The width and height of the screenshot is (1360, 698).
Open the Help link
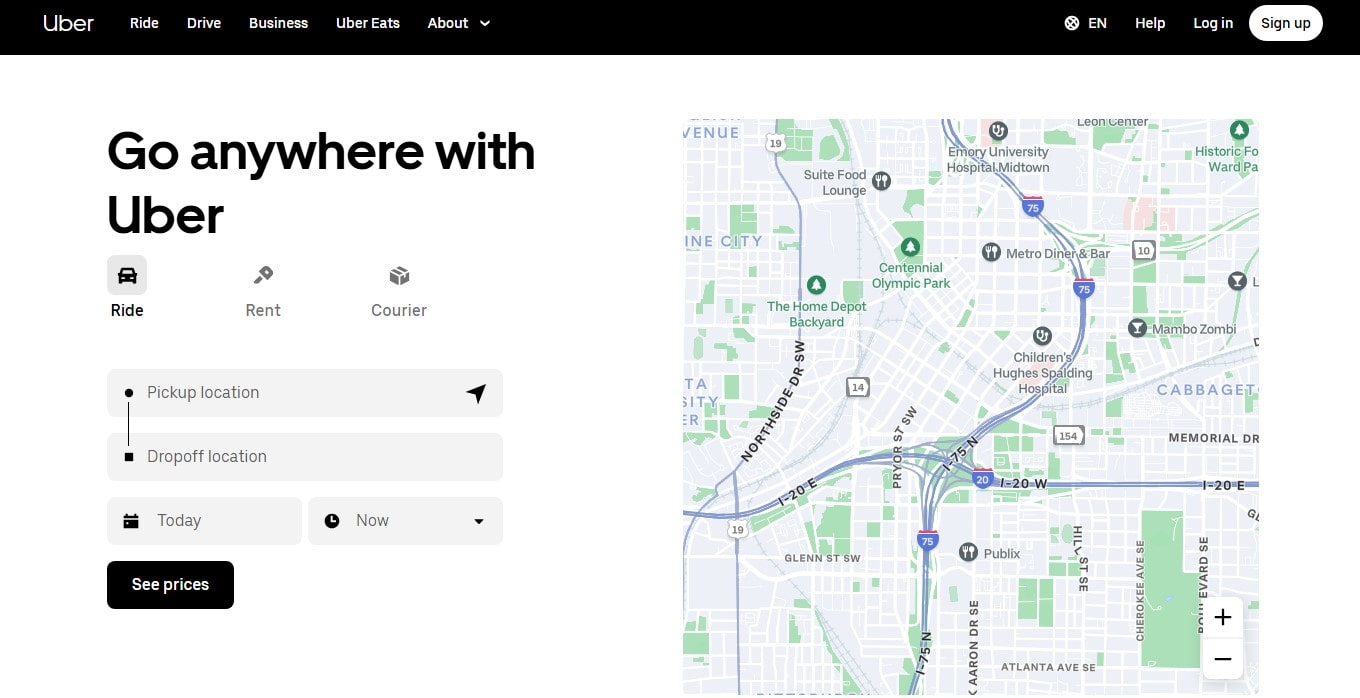[x=1150, y=23]
